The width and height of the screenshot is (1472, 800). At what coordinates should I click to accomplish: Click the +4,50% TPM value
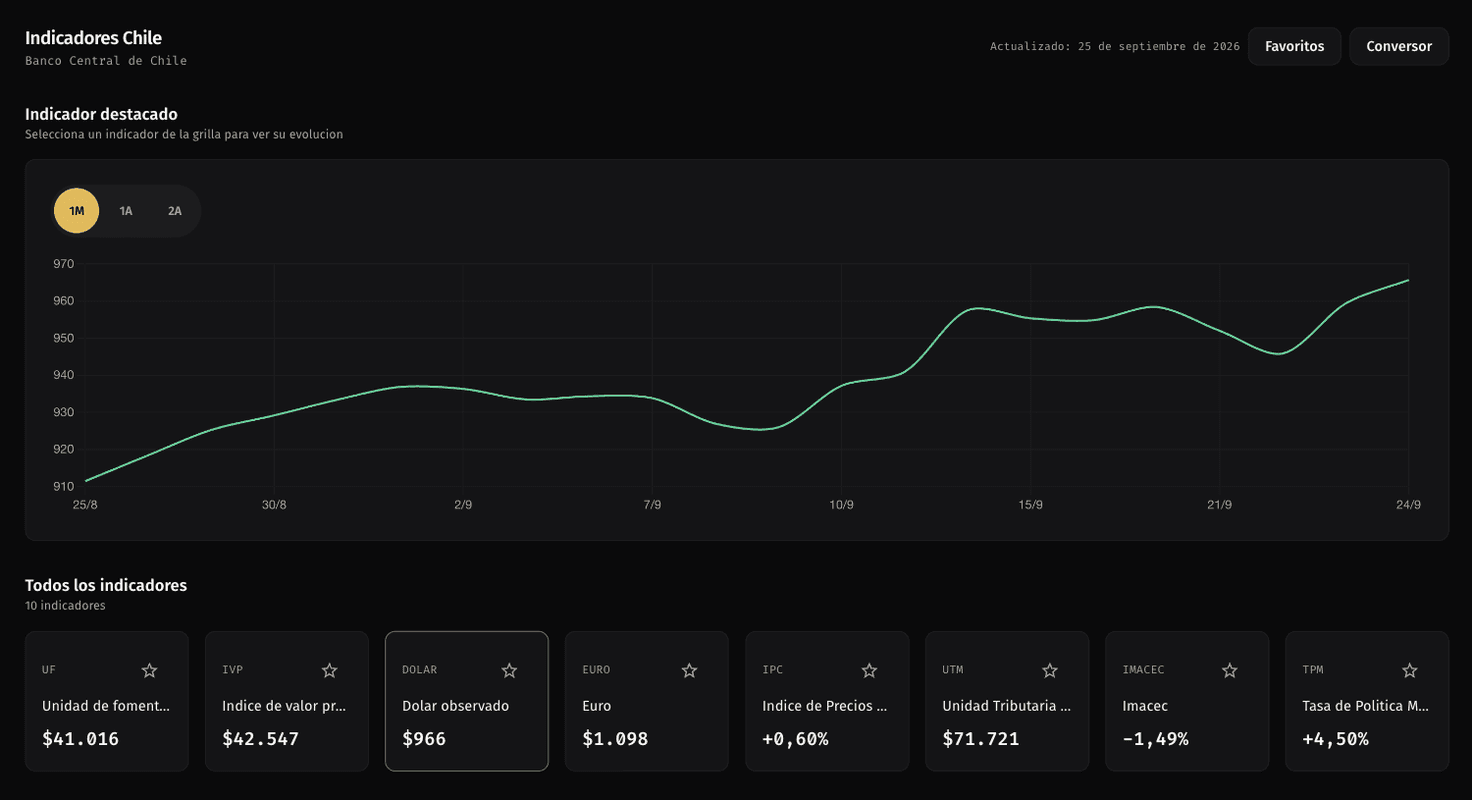1335,739
